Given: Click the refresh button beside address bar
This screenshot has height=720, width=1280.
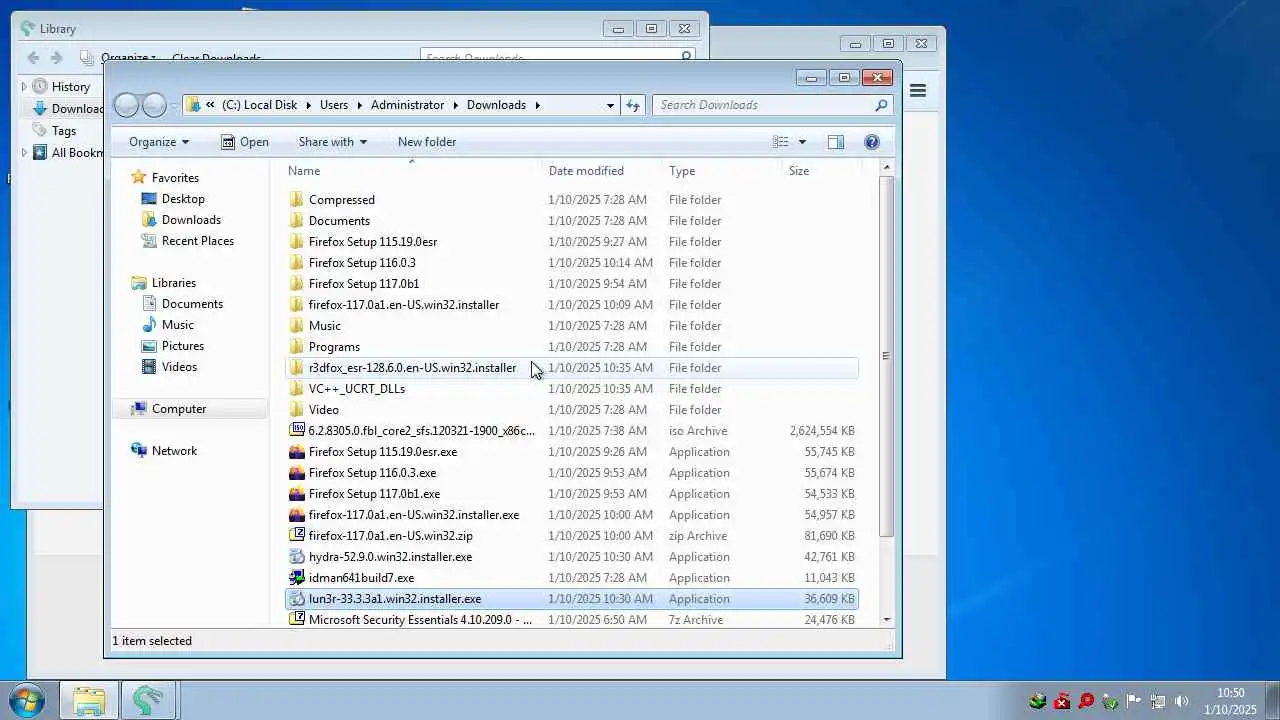Looking at the screenshot, I should pyautogui.click(x=632, y=105).
